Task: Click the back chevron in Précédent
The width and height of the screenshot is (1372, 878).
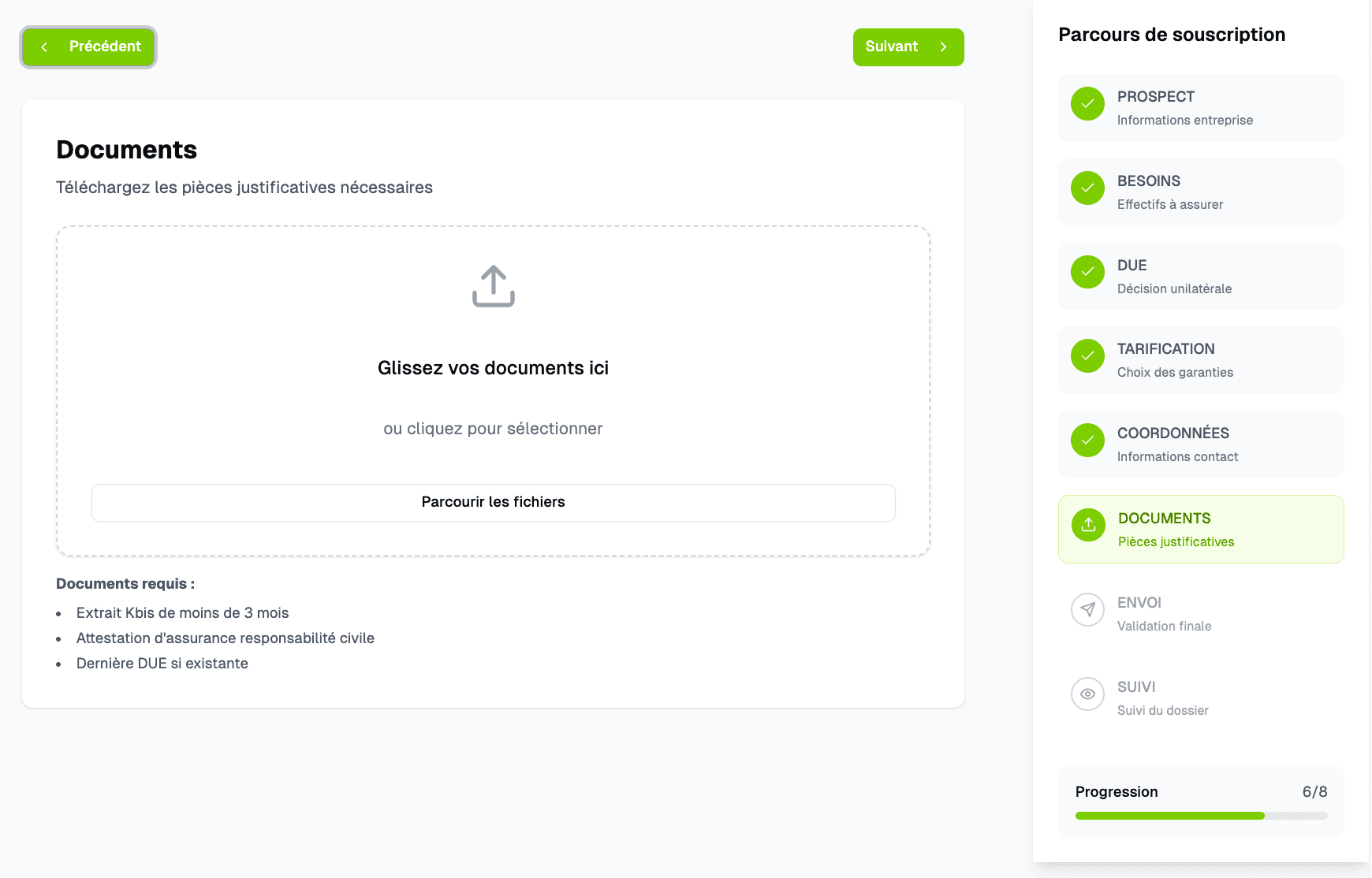Action: [x=45, y=47]
